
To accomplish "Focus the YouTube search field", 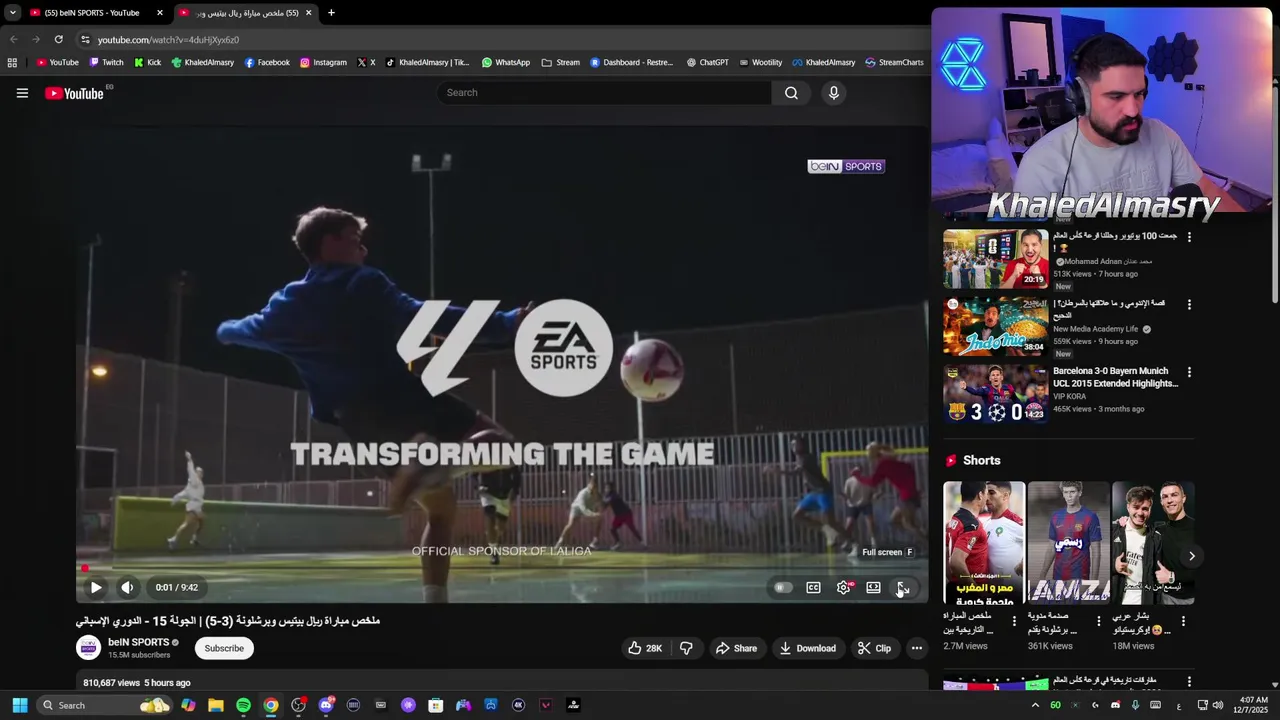I will (x=604, y=93).
